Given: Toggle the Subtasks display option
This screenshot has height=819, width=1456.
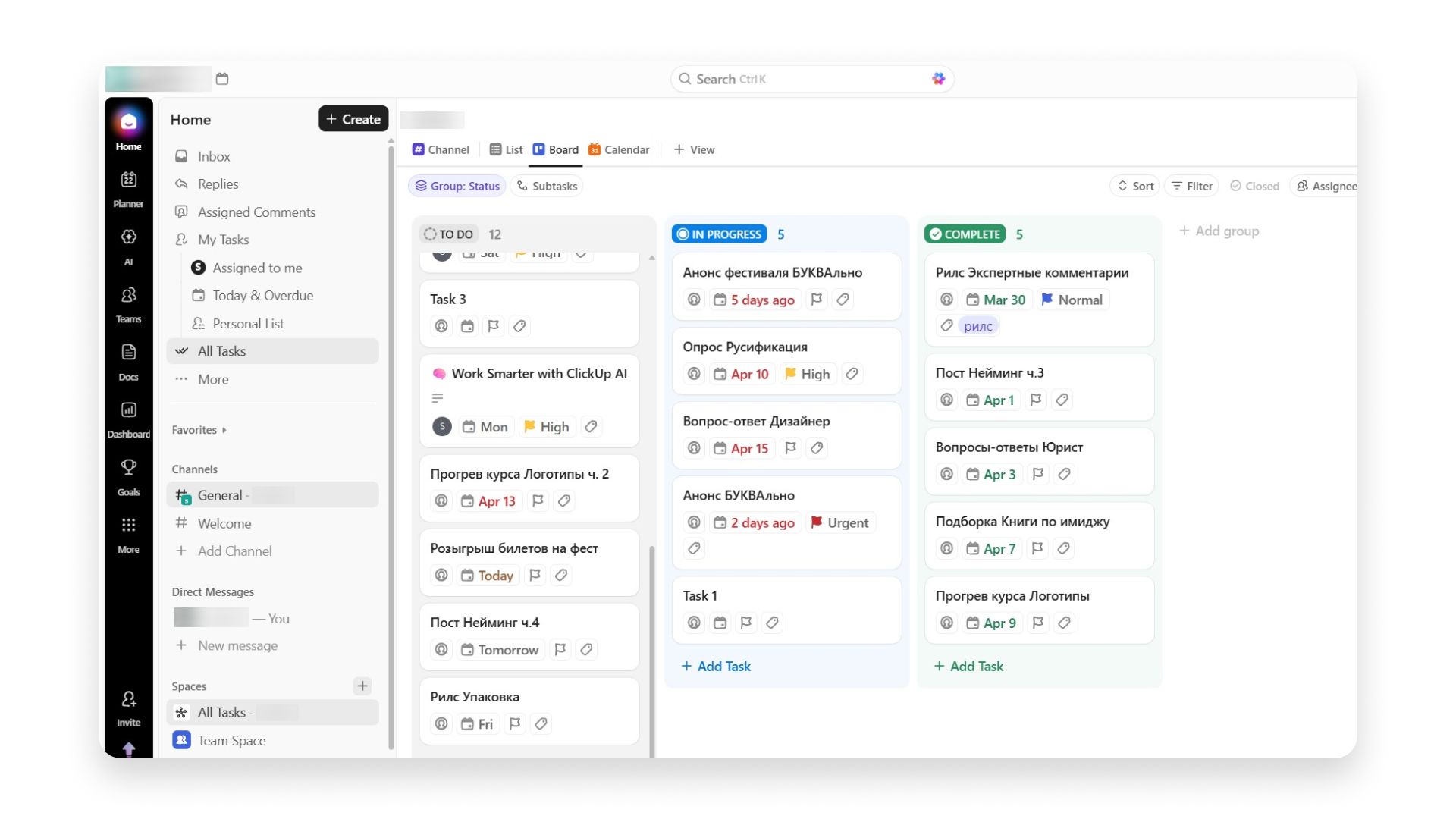Looking at the screenshot, I should pyautogui.click(x=547, y=186).
